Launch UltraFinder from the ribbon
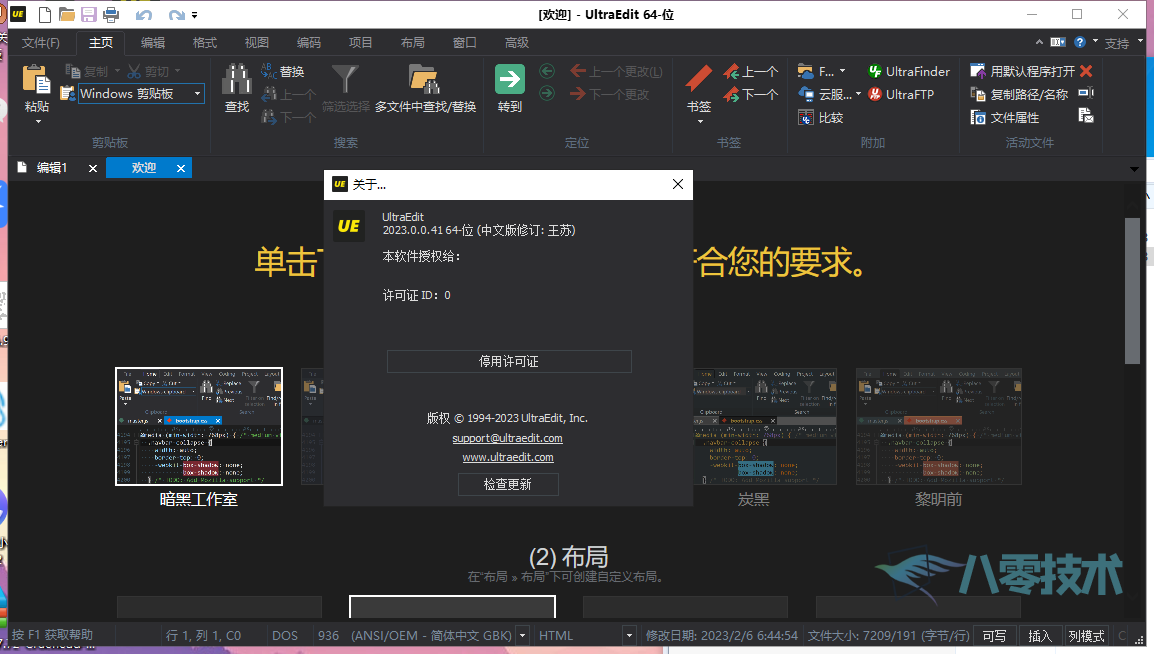Screen dimensions: 1154x654 908,70
